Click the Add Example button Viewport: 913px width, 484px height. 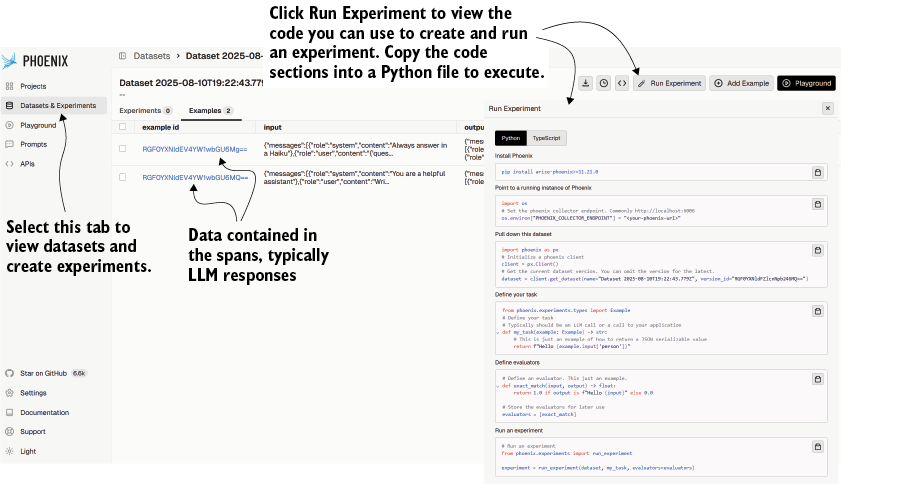coord(741,83)
